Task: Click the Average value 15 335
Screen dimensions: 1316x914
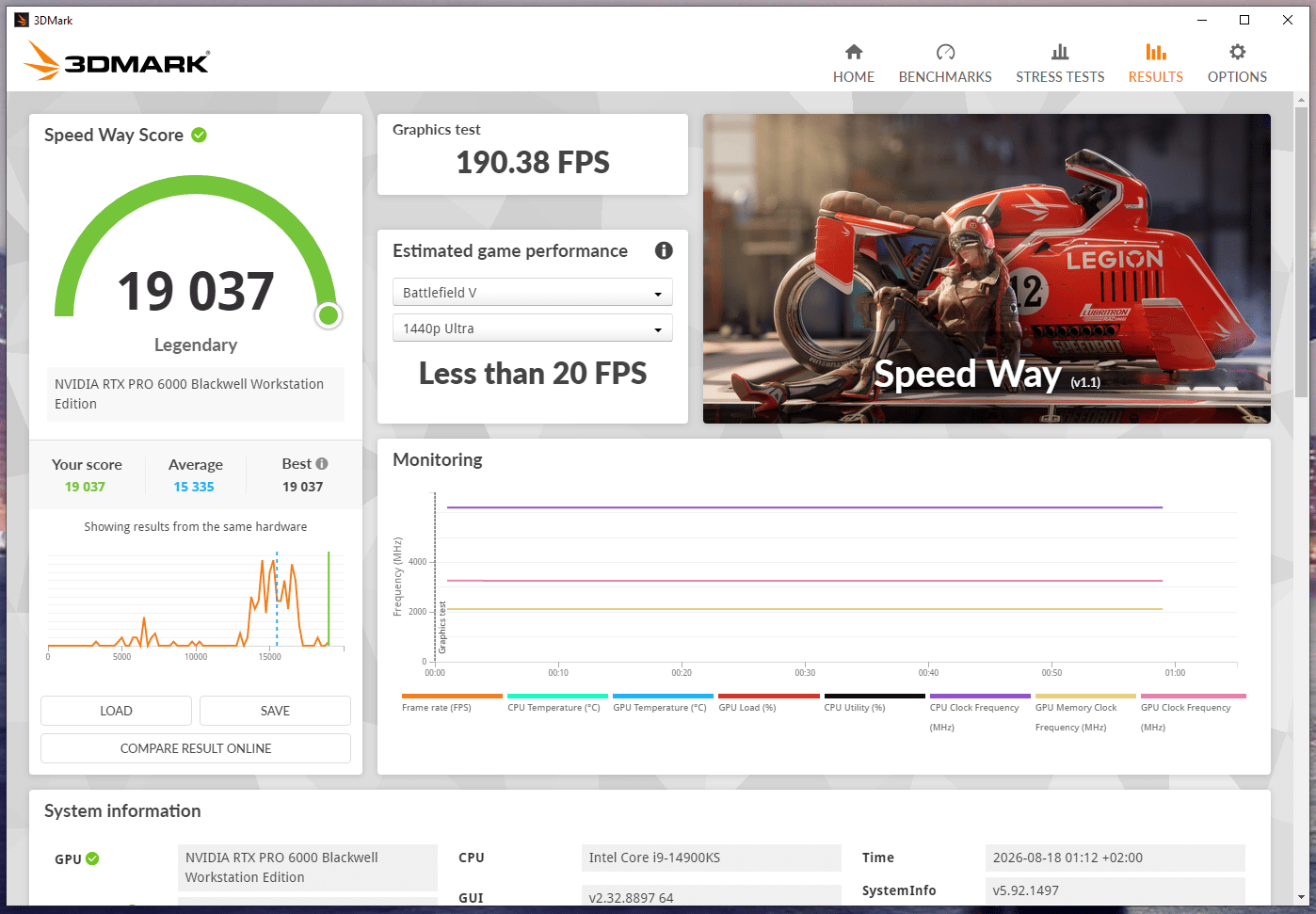Action: click(x=194, y=487)
